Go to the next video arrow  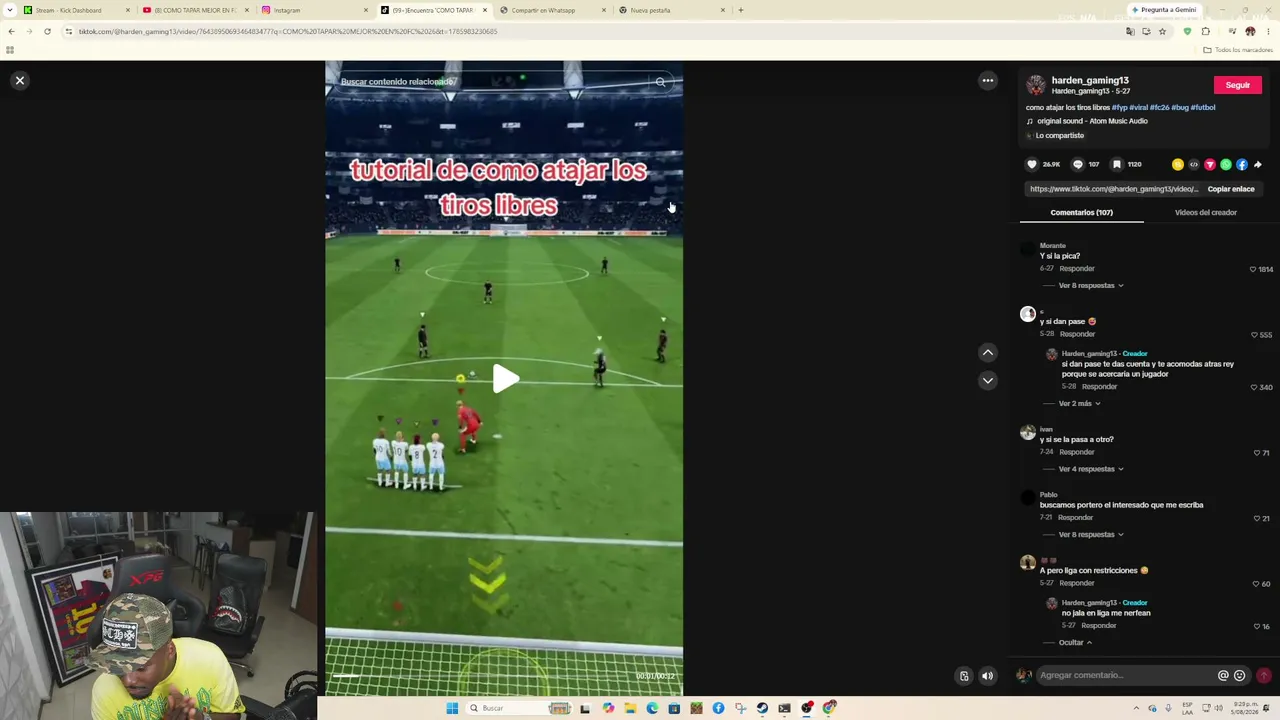pyautogui.click(x=988, y=380)
